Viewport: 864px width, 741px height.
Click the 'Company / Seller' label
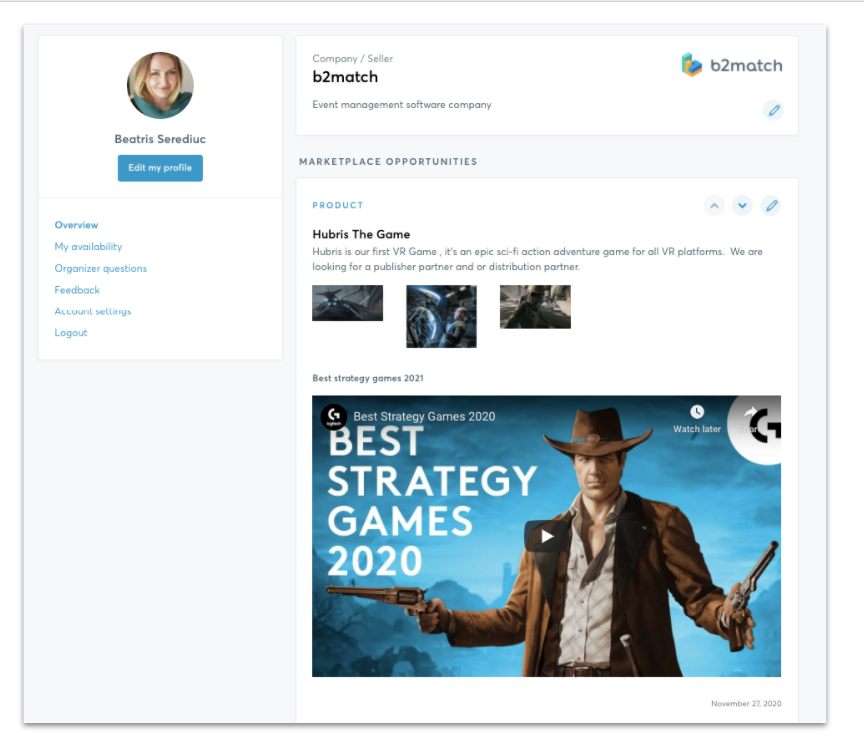pos(352,58)
